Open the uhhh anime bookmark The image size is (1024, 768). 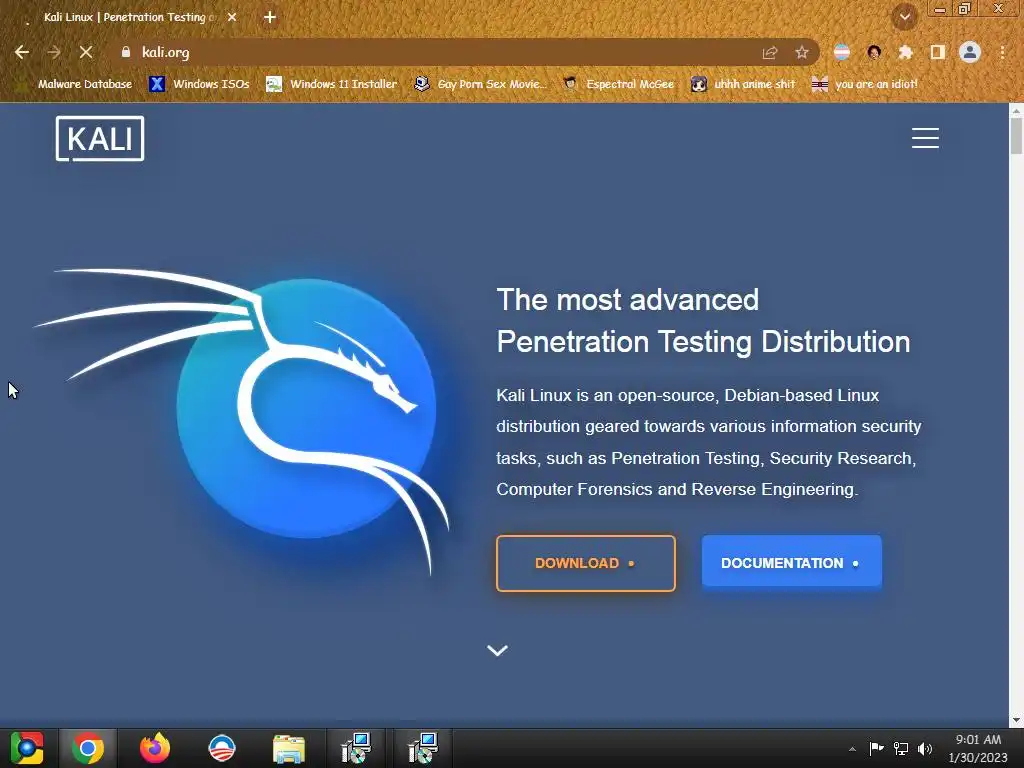(744, 84)
